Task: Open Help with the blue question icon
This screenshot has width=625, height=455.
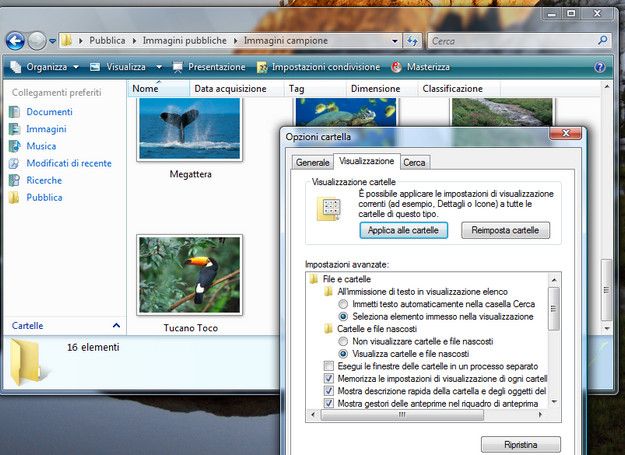Action: 599,67
